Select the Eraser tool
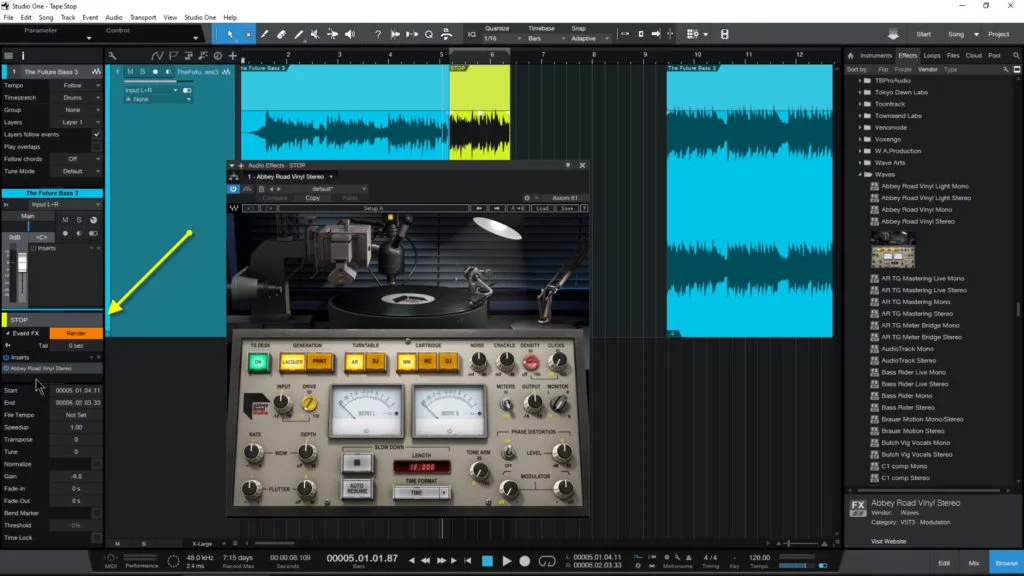 pos(281,34)
